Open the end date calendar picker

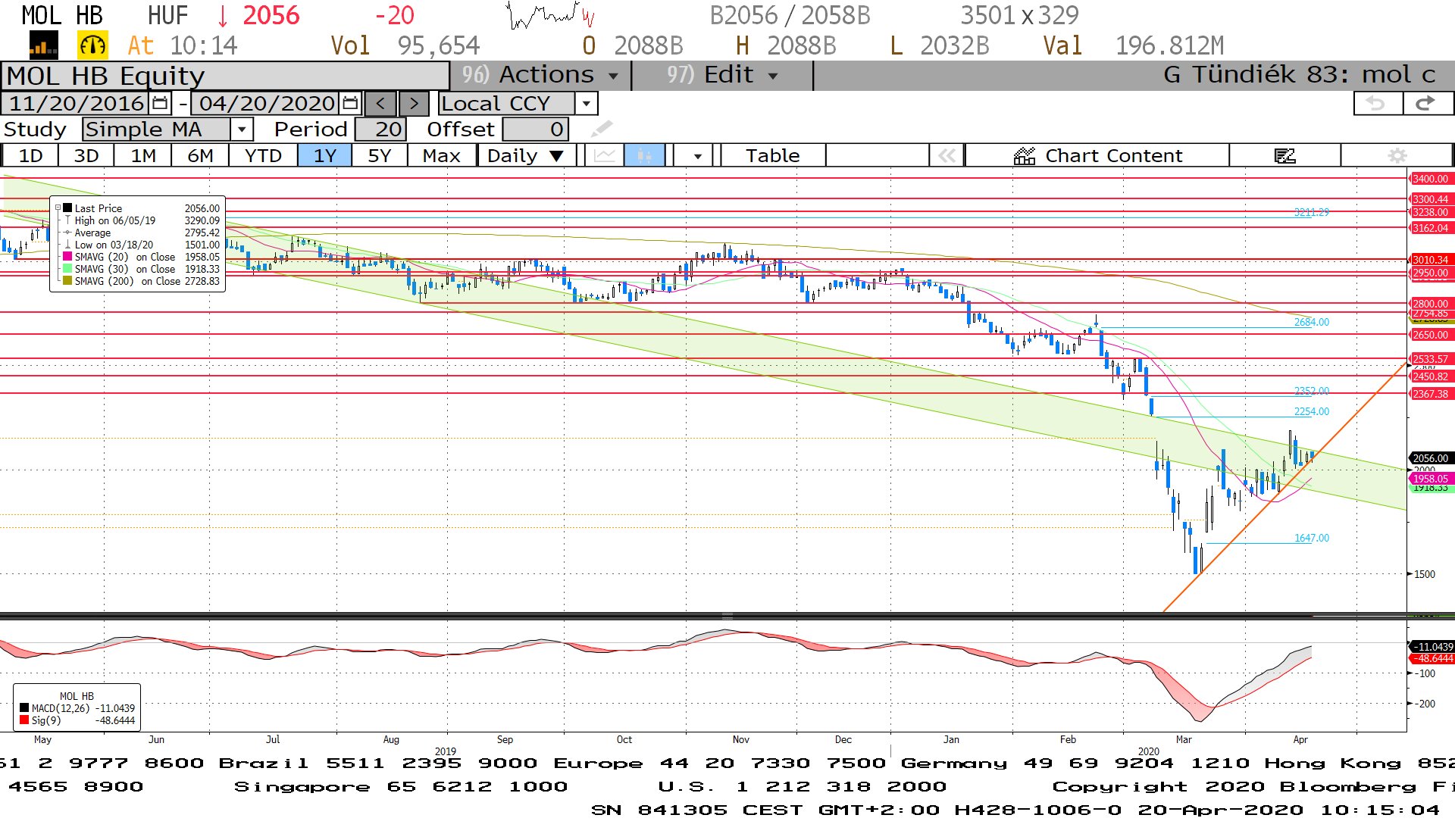point(350,103)
